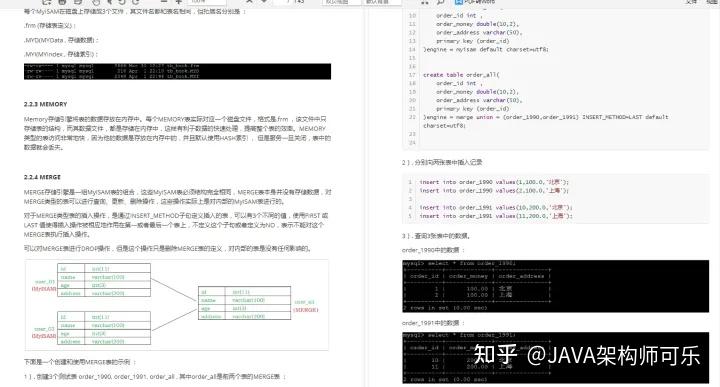Click the zoom percentage field showing 100%
Screen dimensions: 720x387
click(x=206, y=2)
